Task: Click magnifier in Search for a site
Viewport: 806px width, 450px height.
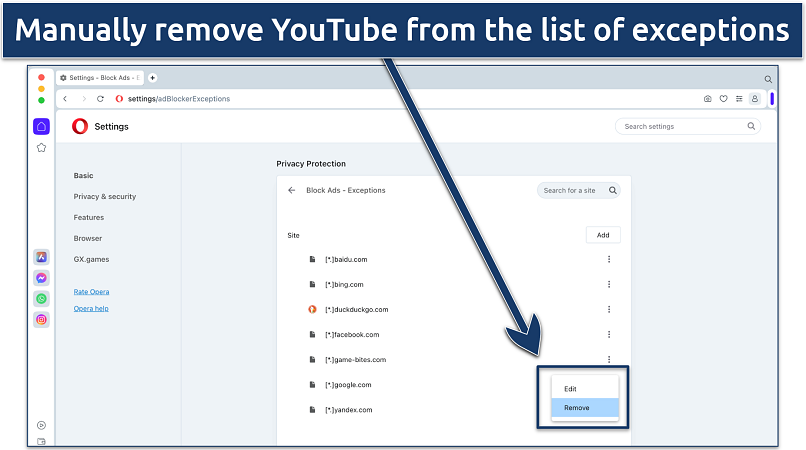Action: pyautogui.click(x=613, y=190)
